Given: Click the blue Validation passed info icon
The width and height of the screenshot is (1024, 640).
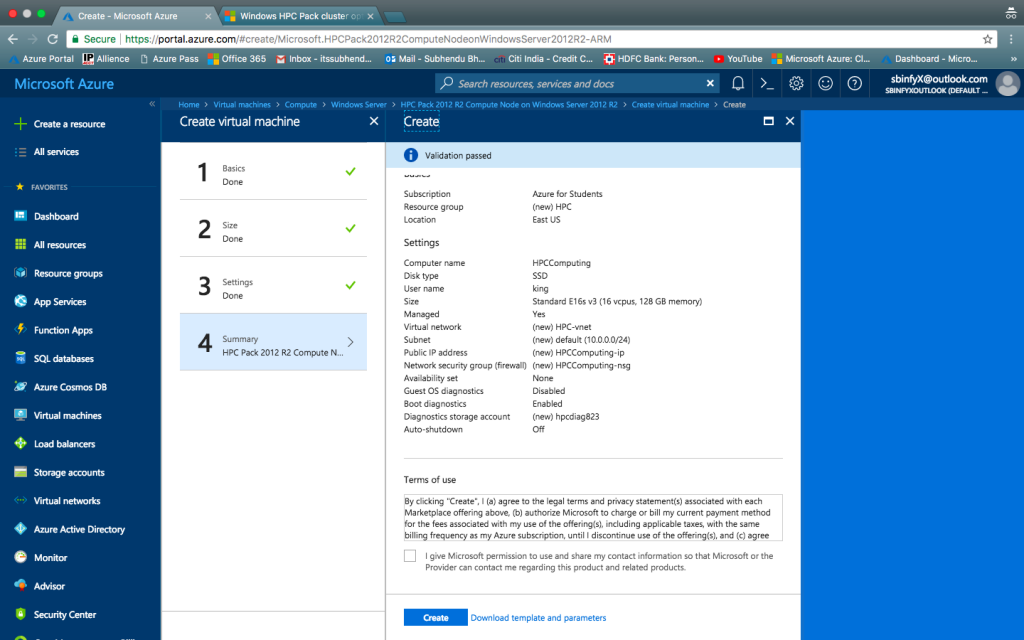Looking at the screenshot, I should (x=411, y=155).
